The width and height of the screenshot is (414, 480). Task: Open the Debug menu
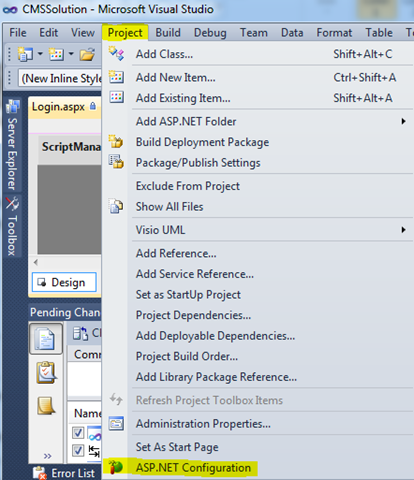[210, 33]
